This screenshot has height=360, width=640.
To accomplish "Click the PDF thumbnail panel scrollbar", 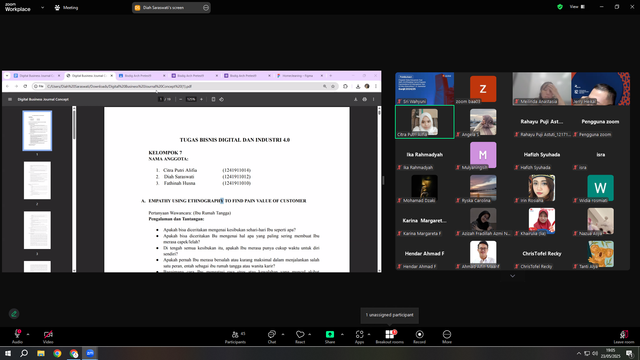I will click(74, 189).
